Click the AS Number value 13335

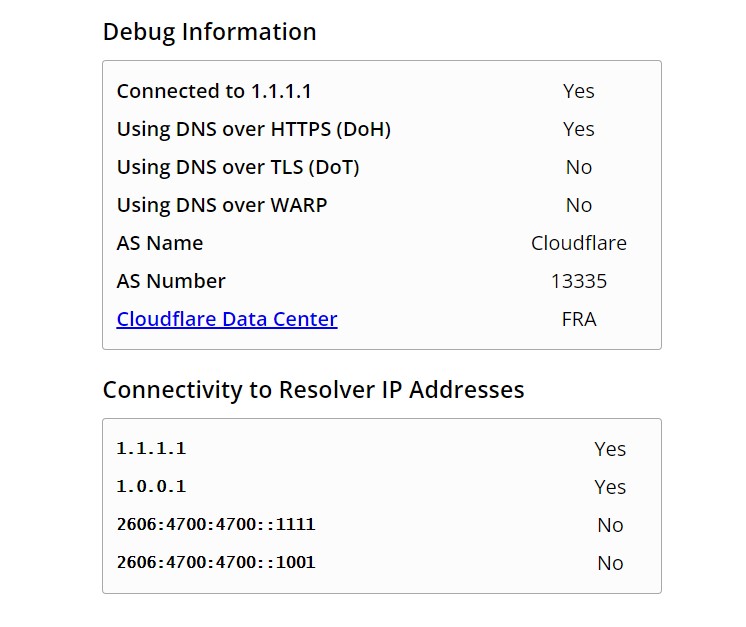(579, 281)
